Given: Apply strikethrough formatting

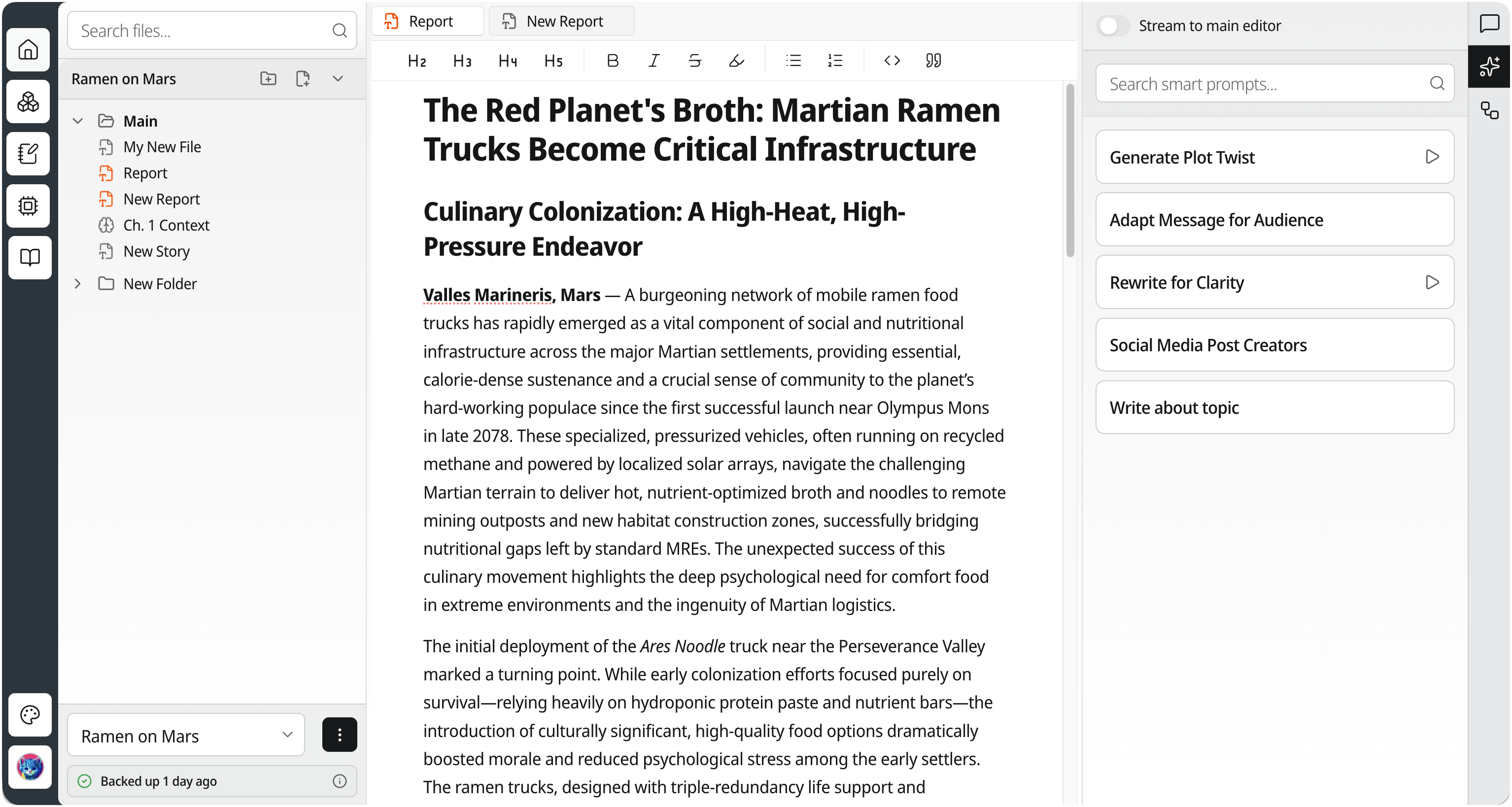Looking at the screenshot, I should coord(694,61).
